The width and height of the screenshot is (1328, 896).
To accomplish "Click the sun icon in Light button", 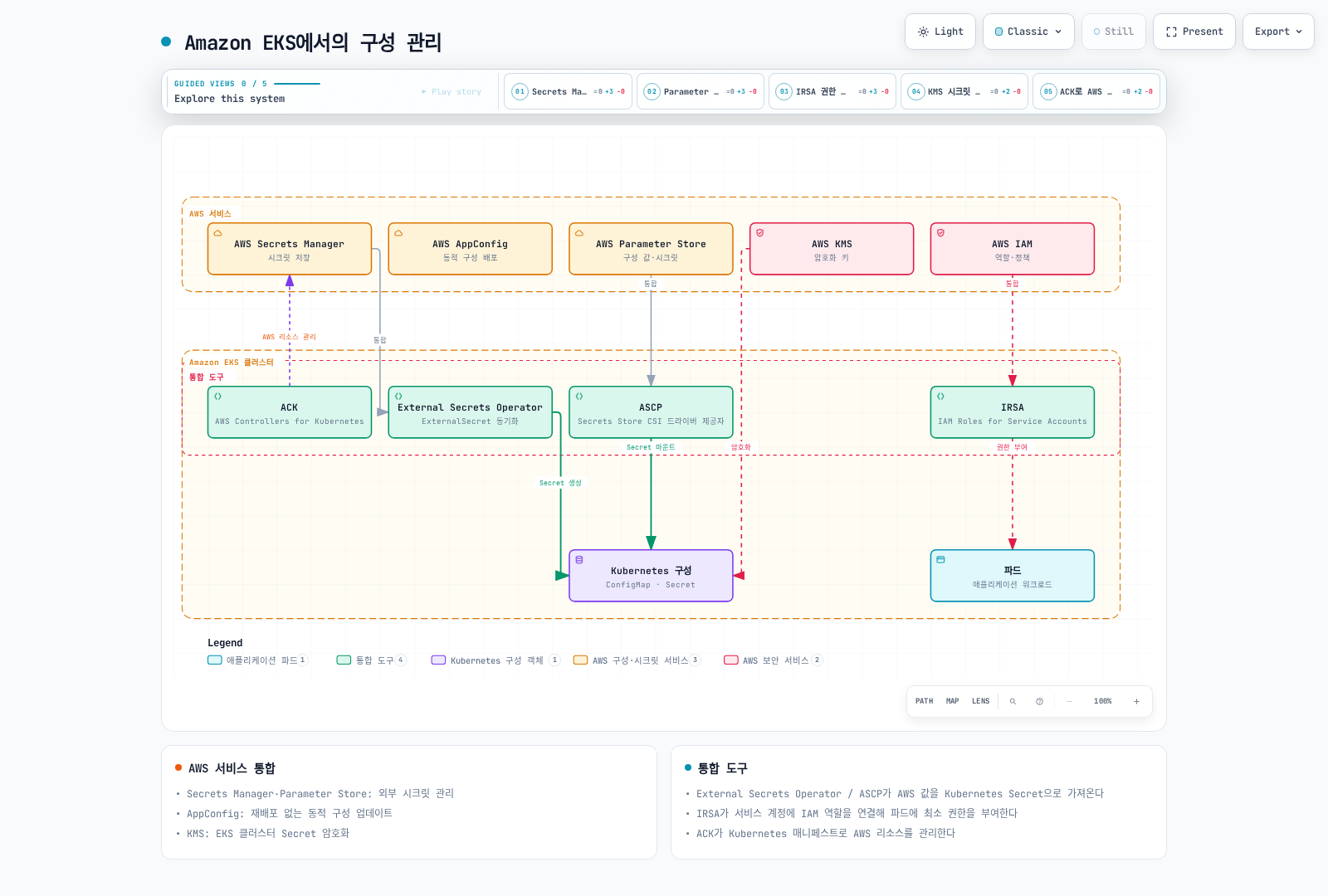I will tap(923, 32).
